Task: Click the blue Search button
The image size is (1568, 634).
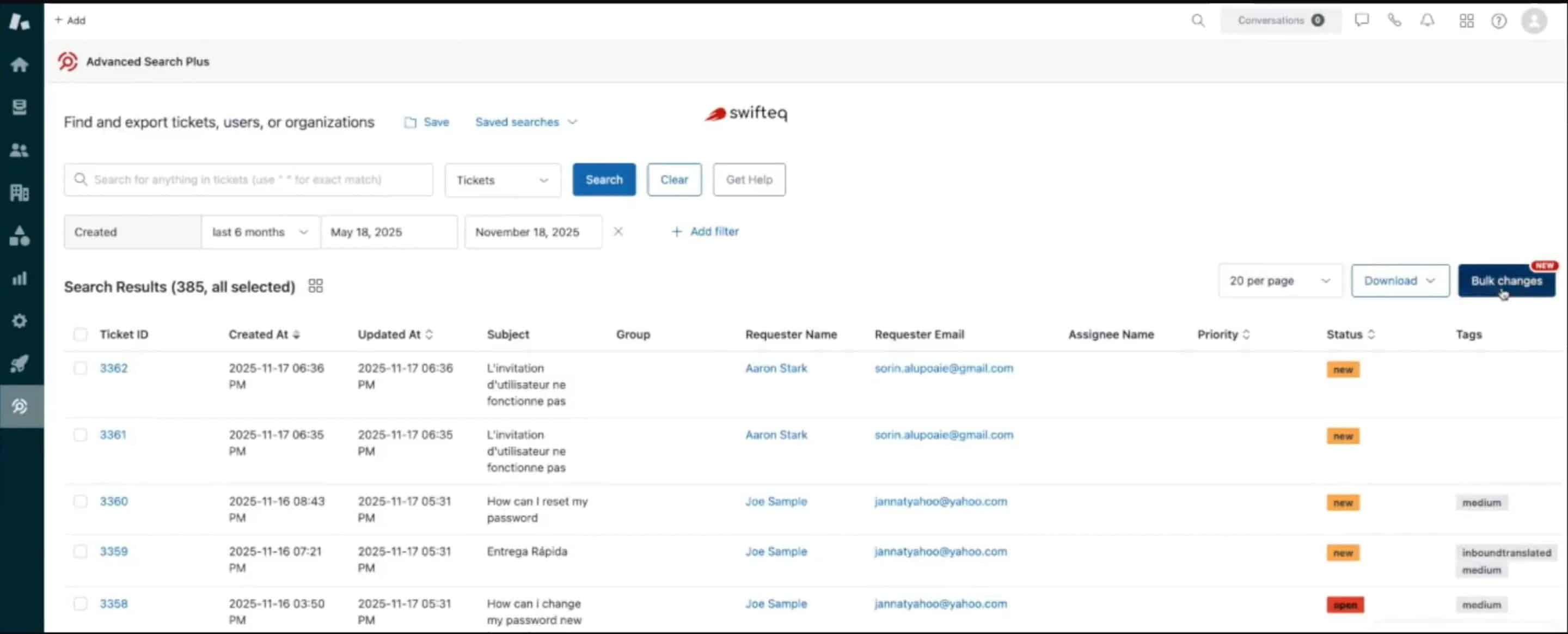Action: pos(604,180)
